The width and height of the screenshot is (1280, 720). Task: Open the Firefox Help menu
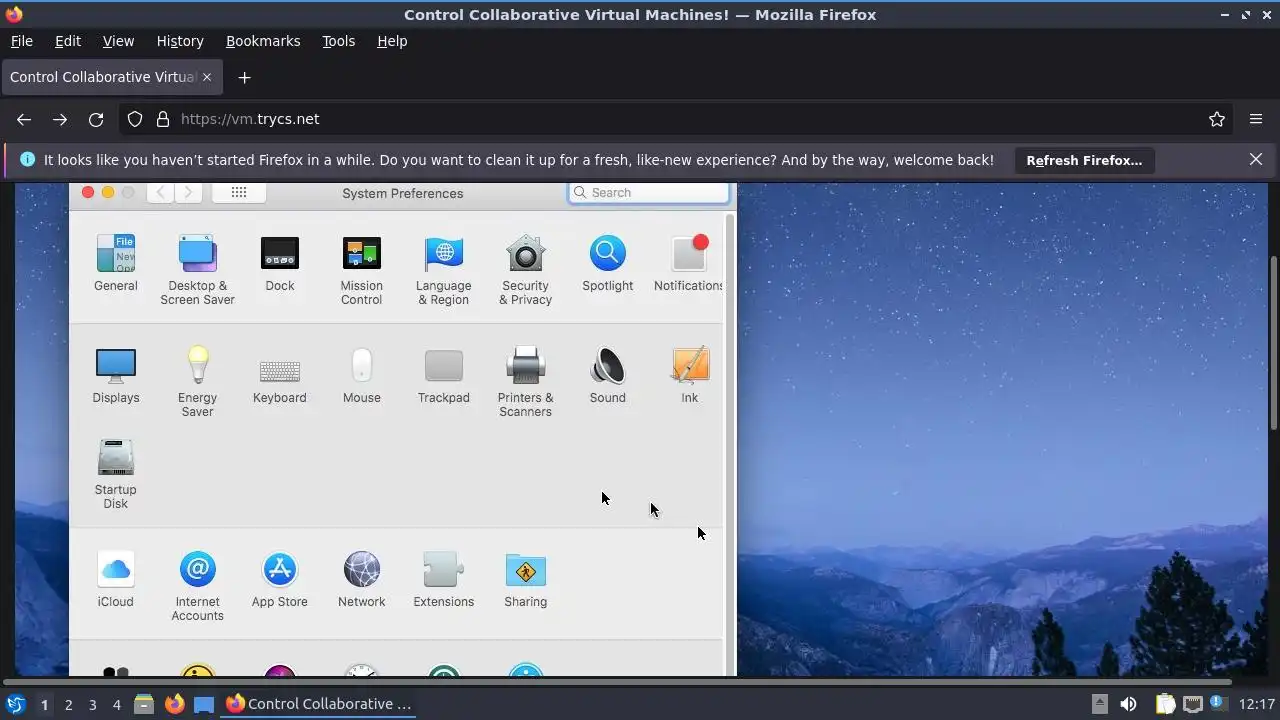pos(392,41)
